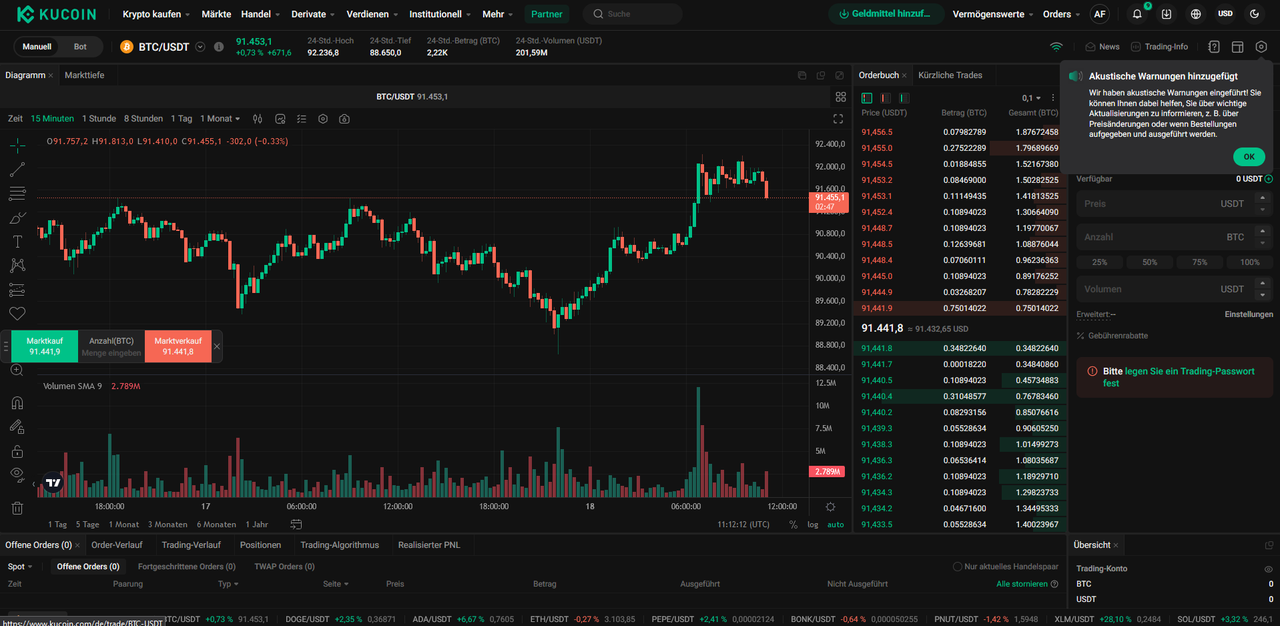1280x626 pixels.
Task: Toggle the magnet mode icon
Action: pos(17,403)
